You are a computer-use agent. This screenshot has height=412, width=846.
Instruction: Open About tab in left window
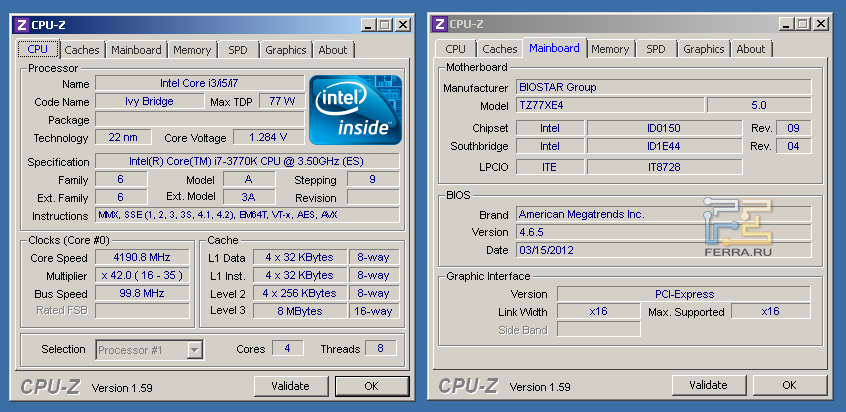click(x=333, y=50)
